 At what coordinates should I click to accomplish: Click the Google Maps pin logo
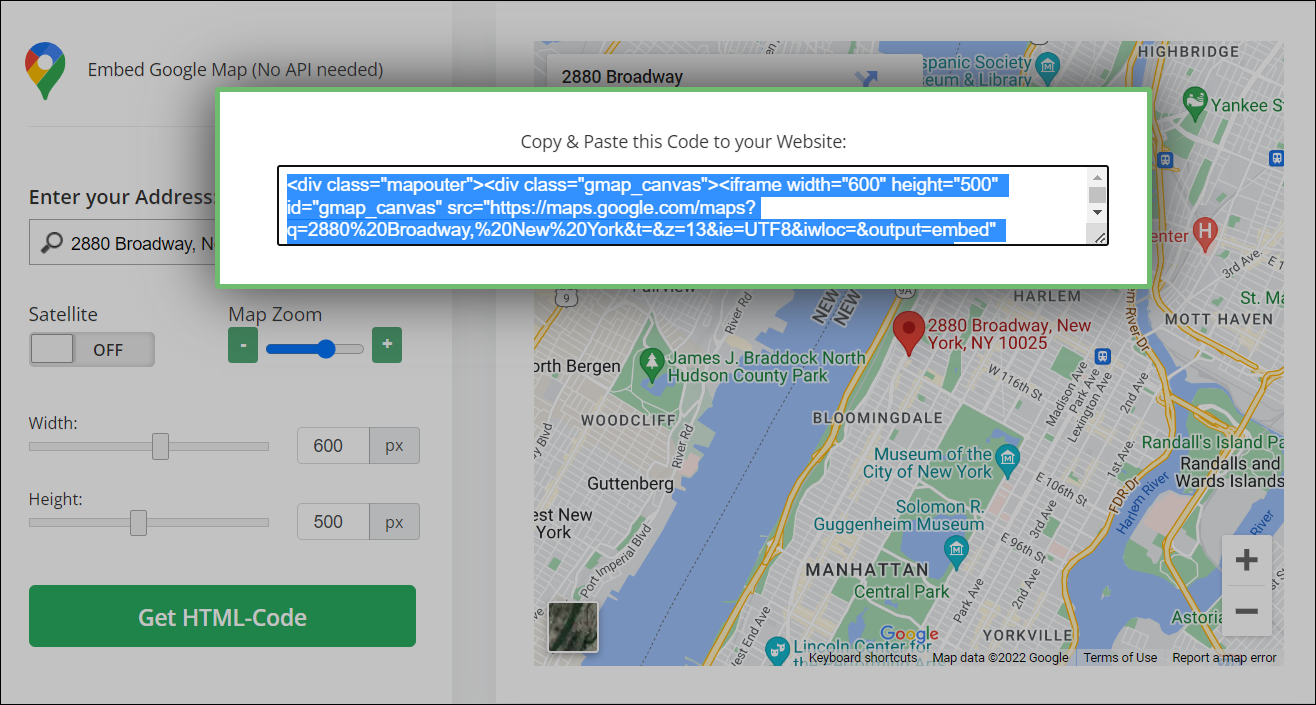pyautogui.click(x=45, y=70)
